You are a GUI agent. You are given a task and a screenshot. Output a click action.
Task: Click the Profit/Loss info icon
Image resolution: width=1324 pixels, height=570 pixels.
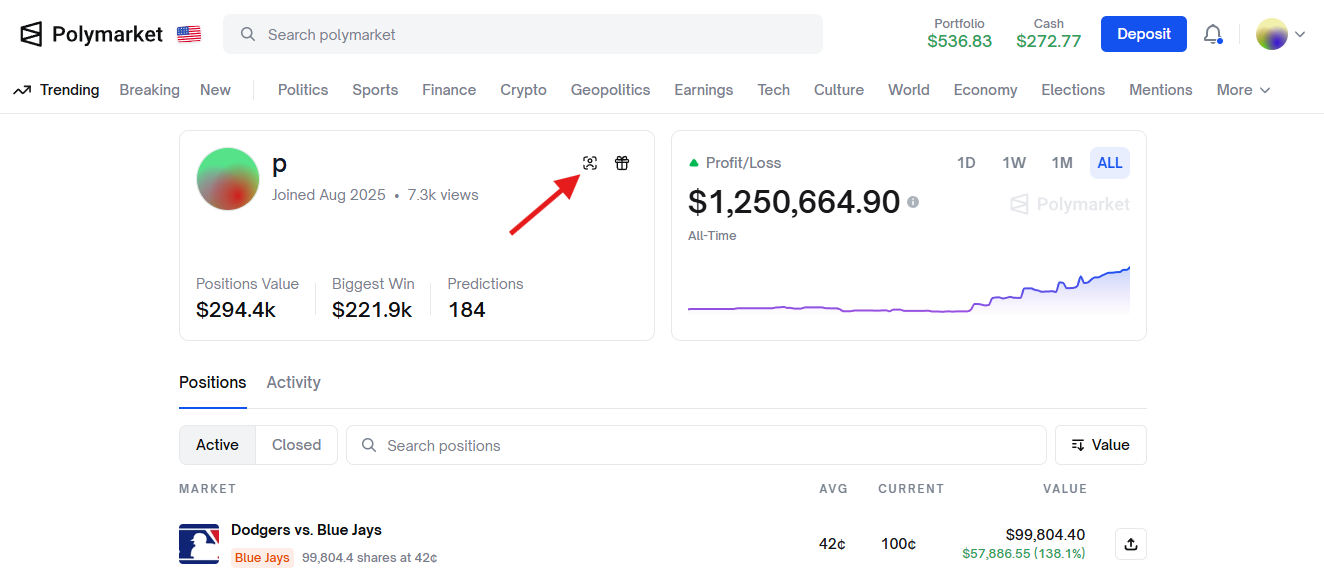[913, 202]
